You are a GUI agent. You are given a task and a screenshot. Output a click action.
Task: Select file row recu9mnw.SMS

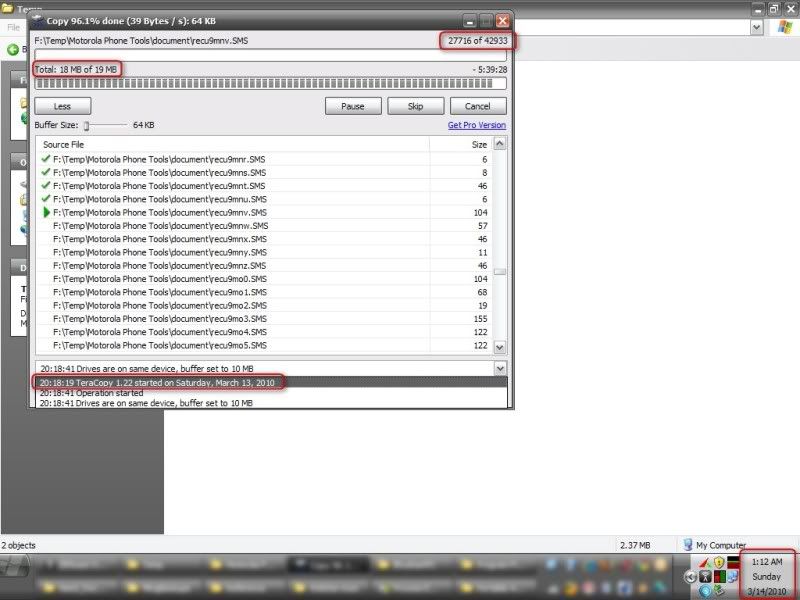tap(264, 226)
